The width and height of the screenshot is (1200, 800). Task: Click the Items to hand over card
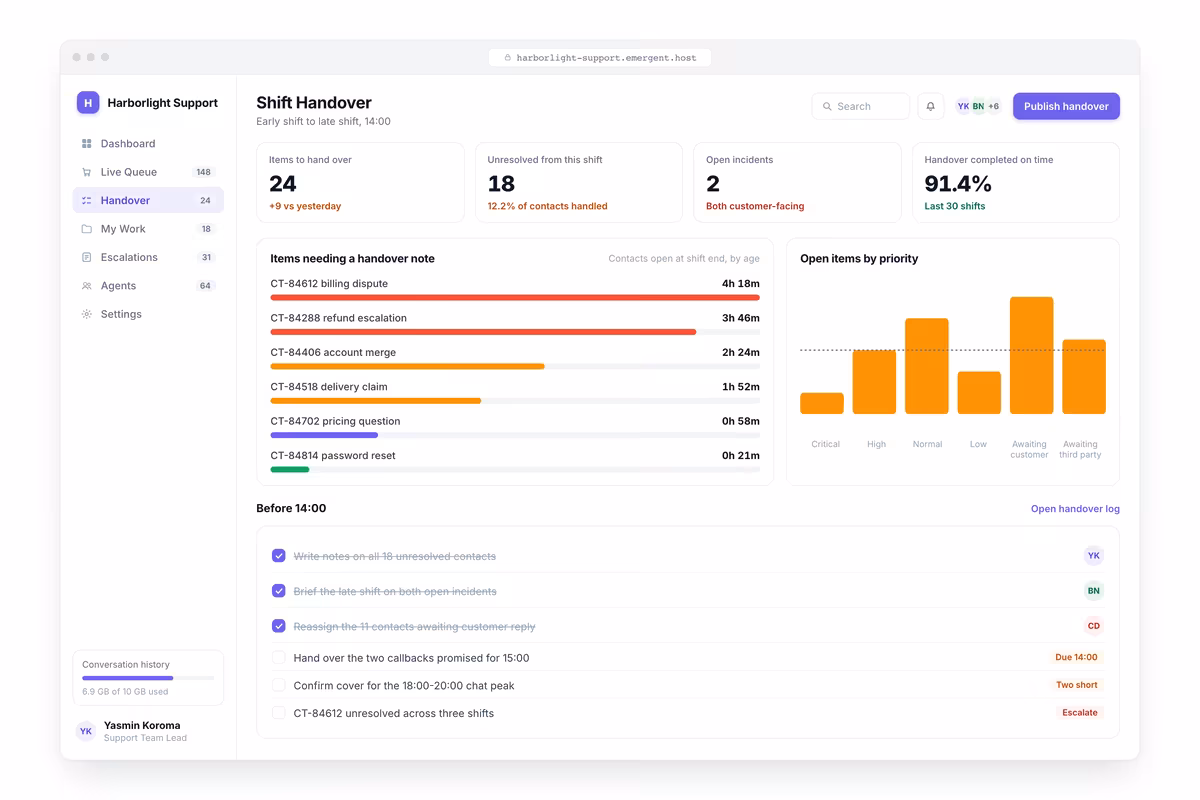coord(360,182)
